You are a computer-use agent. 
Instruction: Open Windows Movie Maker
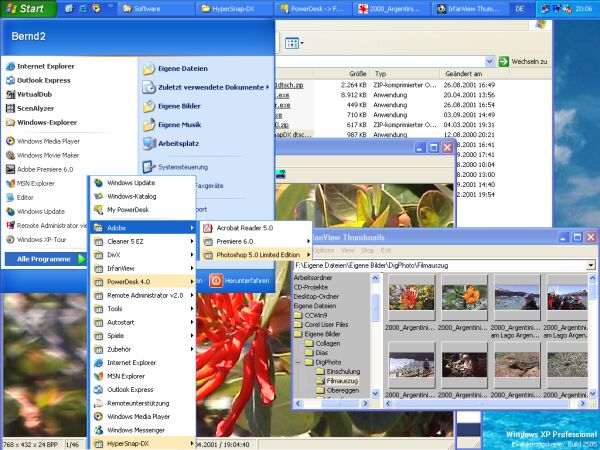tap(42, 155)
